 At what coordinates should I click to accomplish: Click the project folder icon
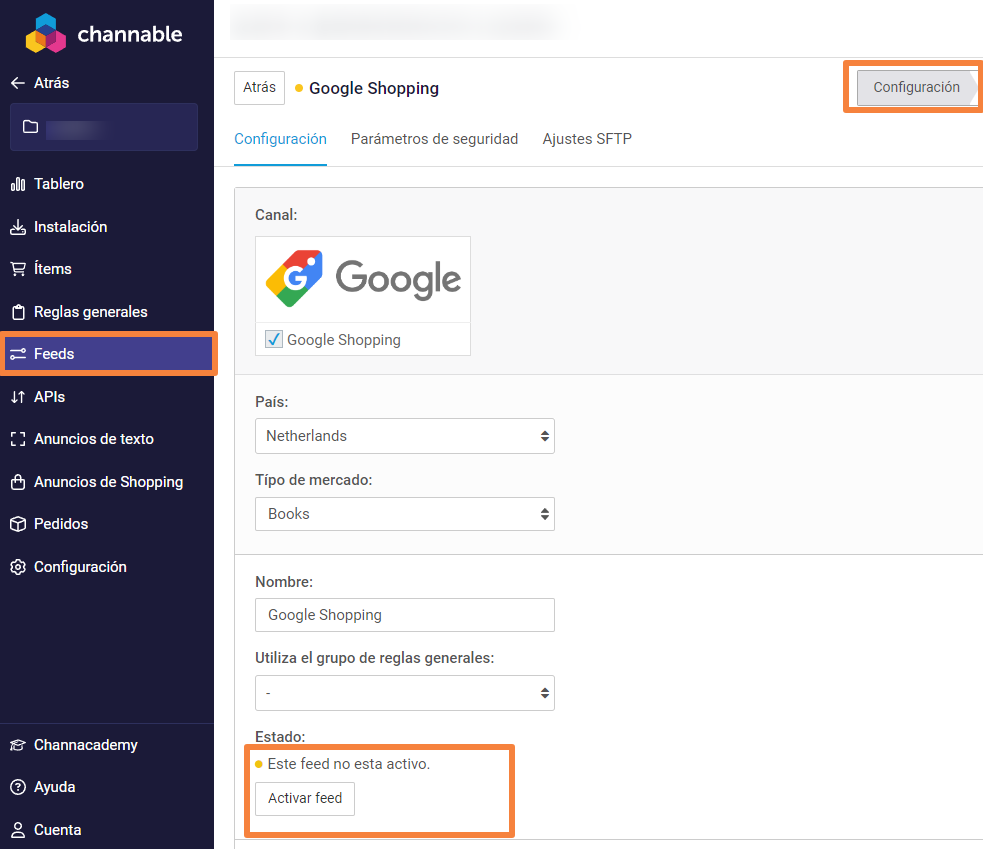(30, 127)
